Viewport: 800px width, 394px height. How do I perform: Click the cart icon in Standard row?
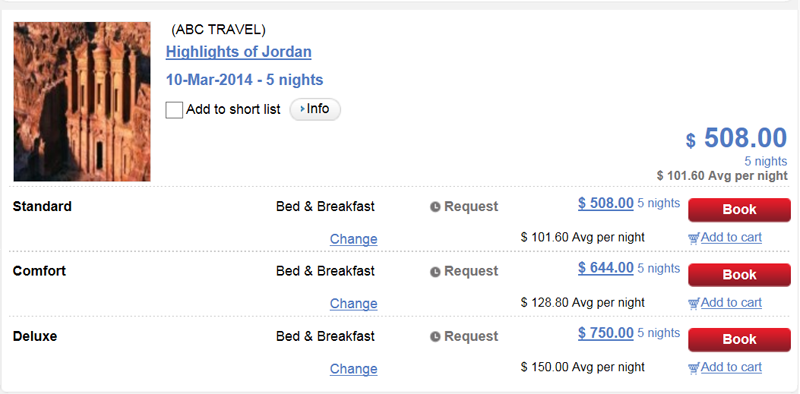coord(693,238)
